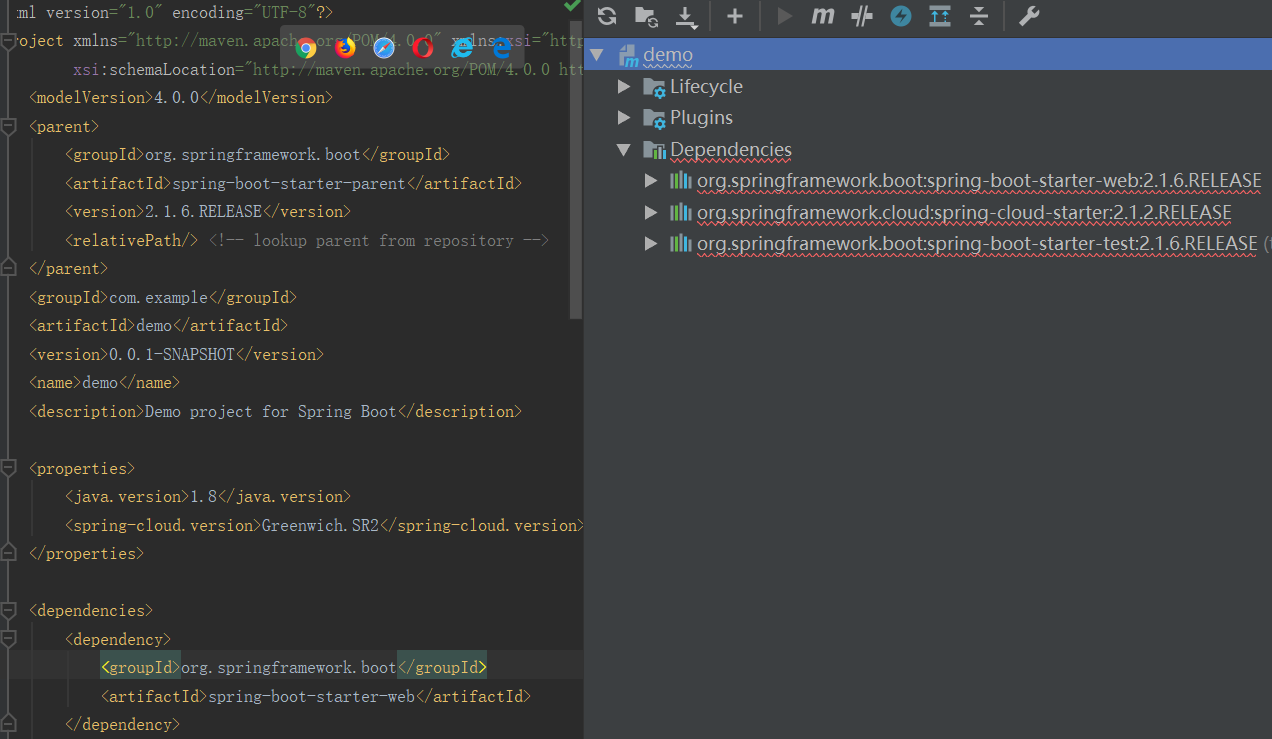The width and height of the screenshot is (1272, 739).
Task: Select the Plugins tree item
Action: tap(701, 118)
